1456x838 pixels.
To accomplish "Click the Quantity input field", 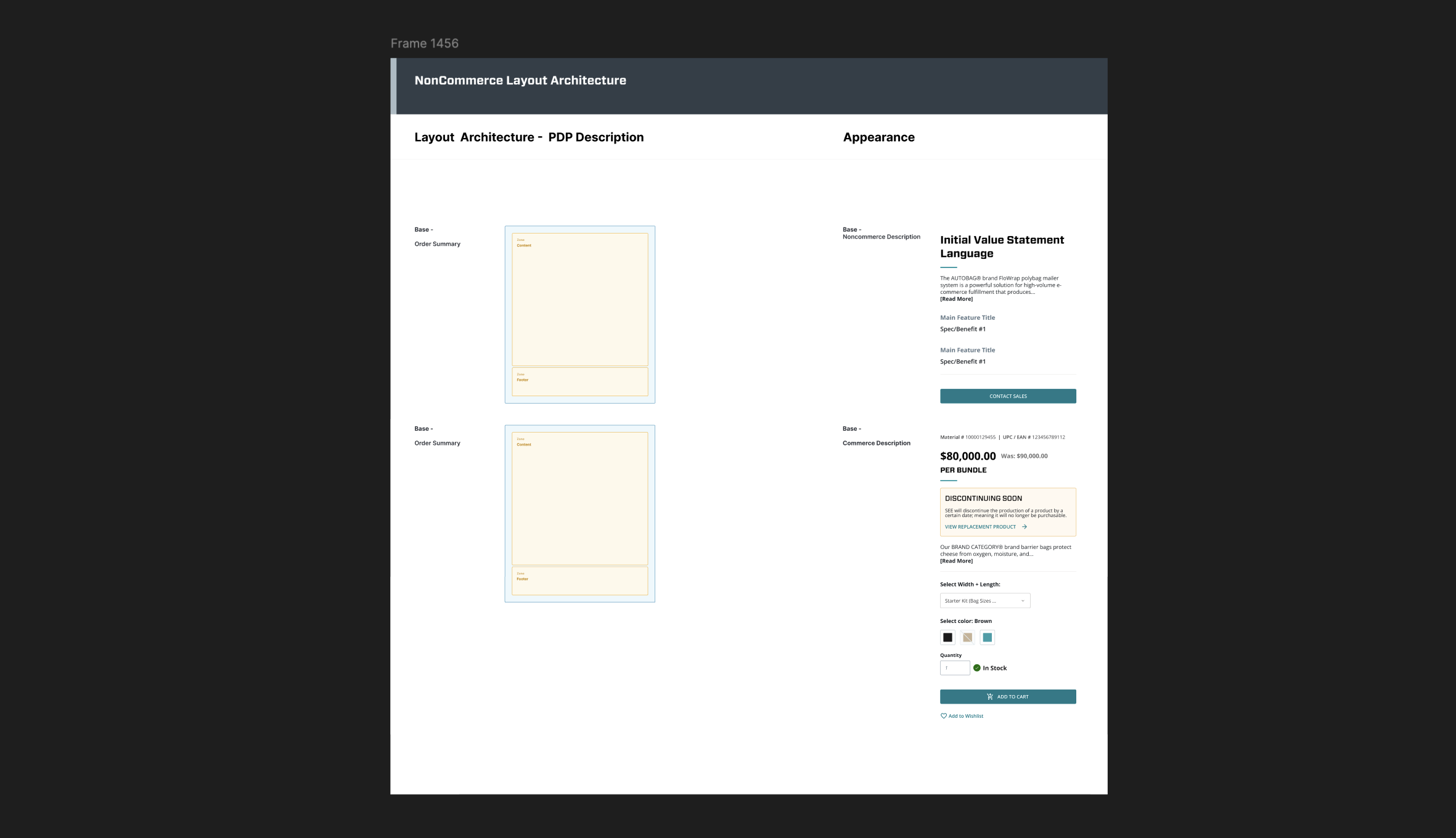I will pyautogui.click(x=954, y=668).
